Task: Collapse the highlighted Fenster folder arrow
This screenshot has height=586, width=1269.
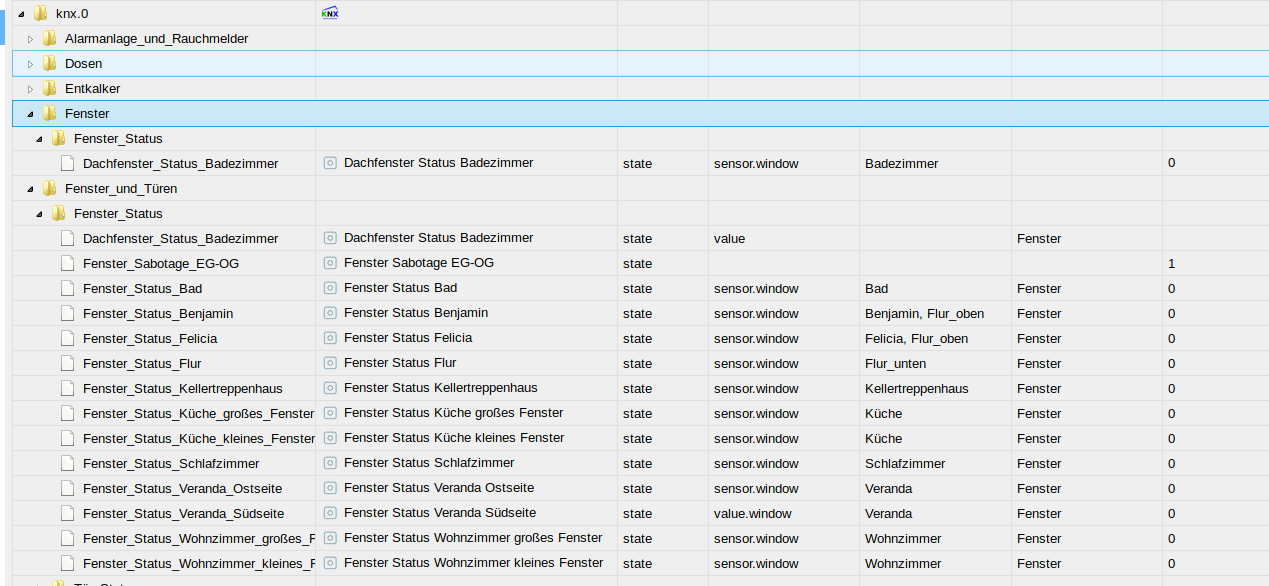Action: 31,114
